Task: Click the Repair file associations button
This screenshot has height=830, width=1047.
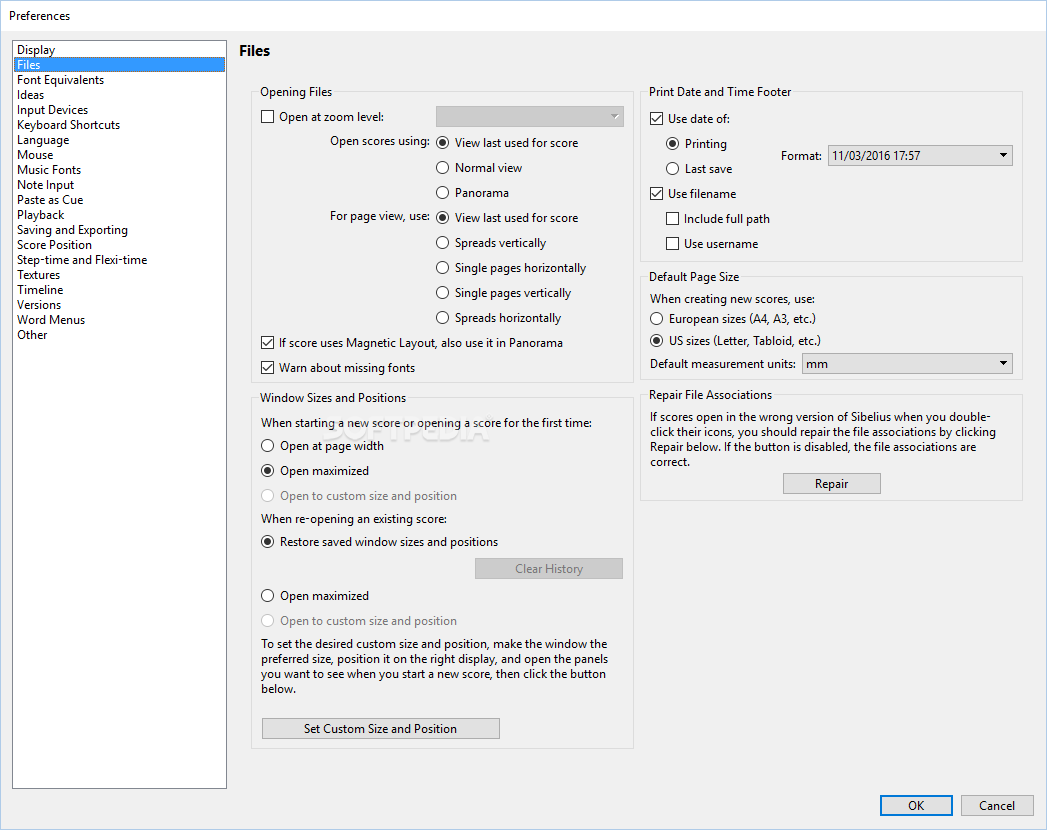Action: [831, 483]
